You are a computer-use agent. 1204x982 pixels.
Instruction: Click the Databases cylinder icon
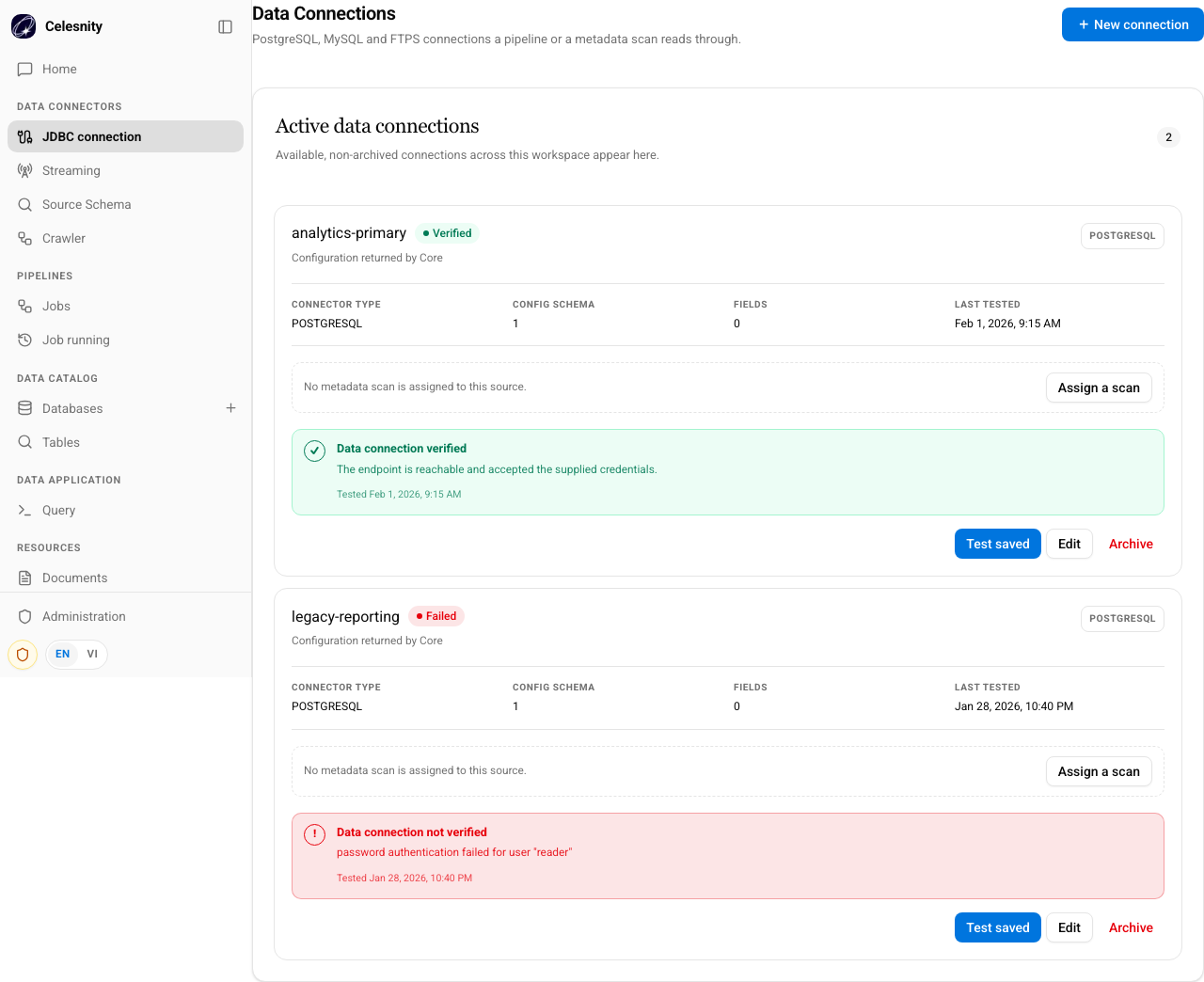pyautogui.click(x=25, y=408)
